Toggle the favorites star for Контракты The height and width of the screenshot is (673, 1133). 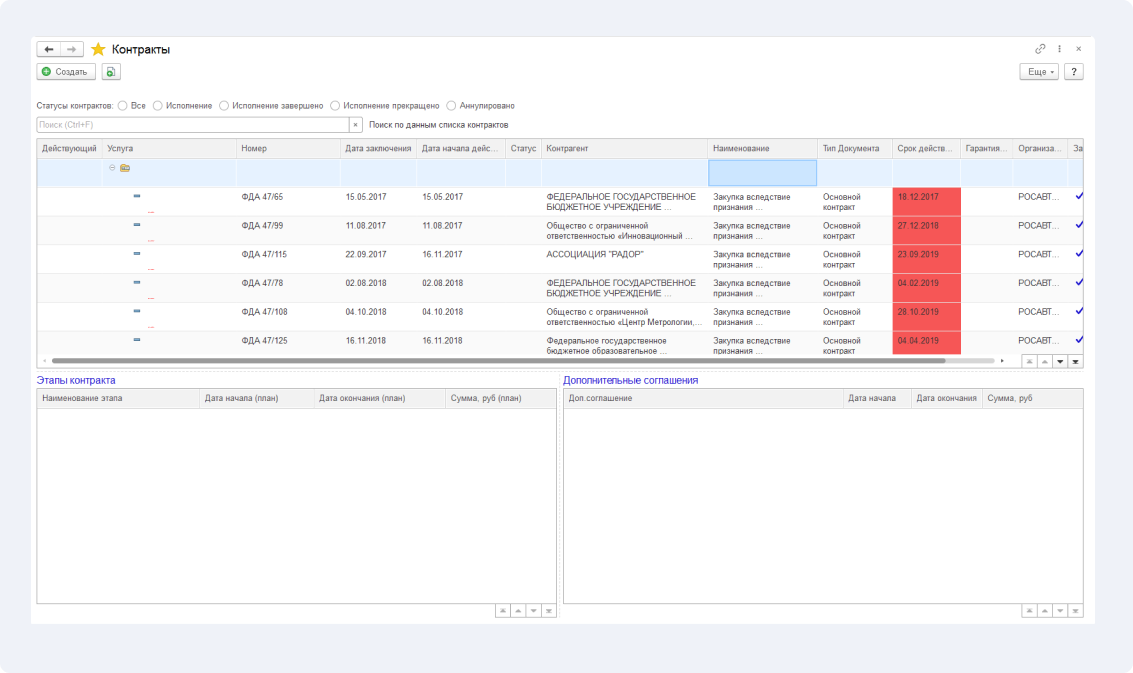point(98,49)
